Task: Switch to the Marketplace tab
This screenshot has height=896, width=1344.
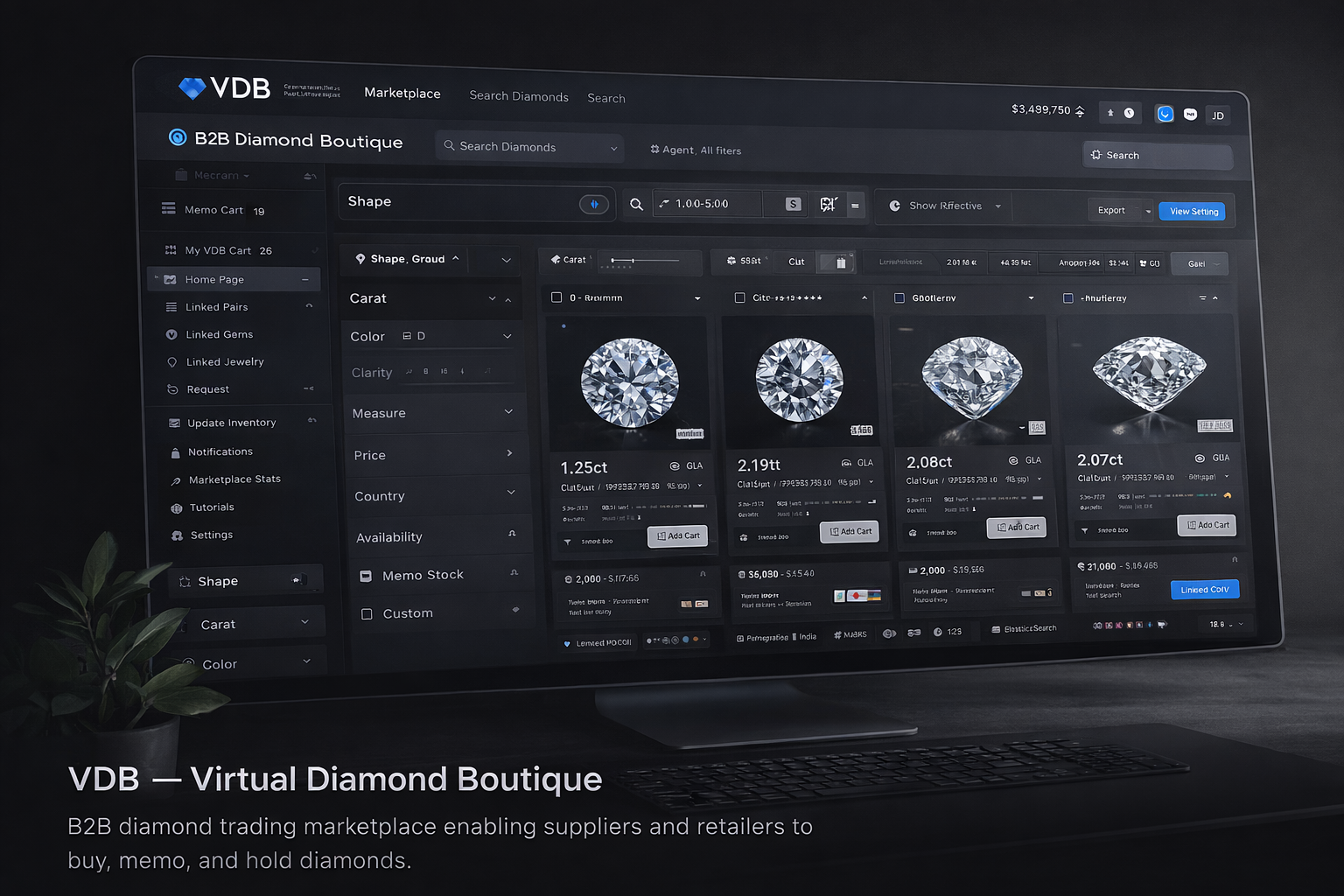Action: coord(402,93)
